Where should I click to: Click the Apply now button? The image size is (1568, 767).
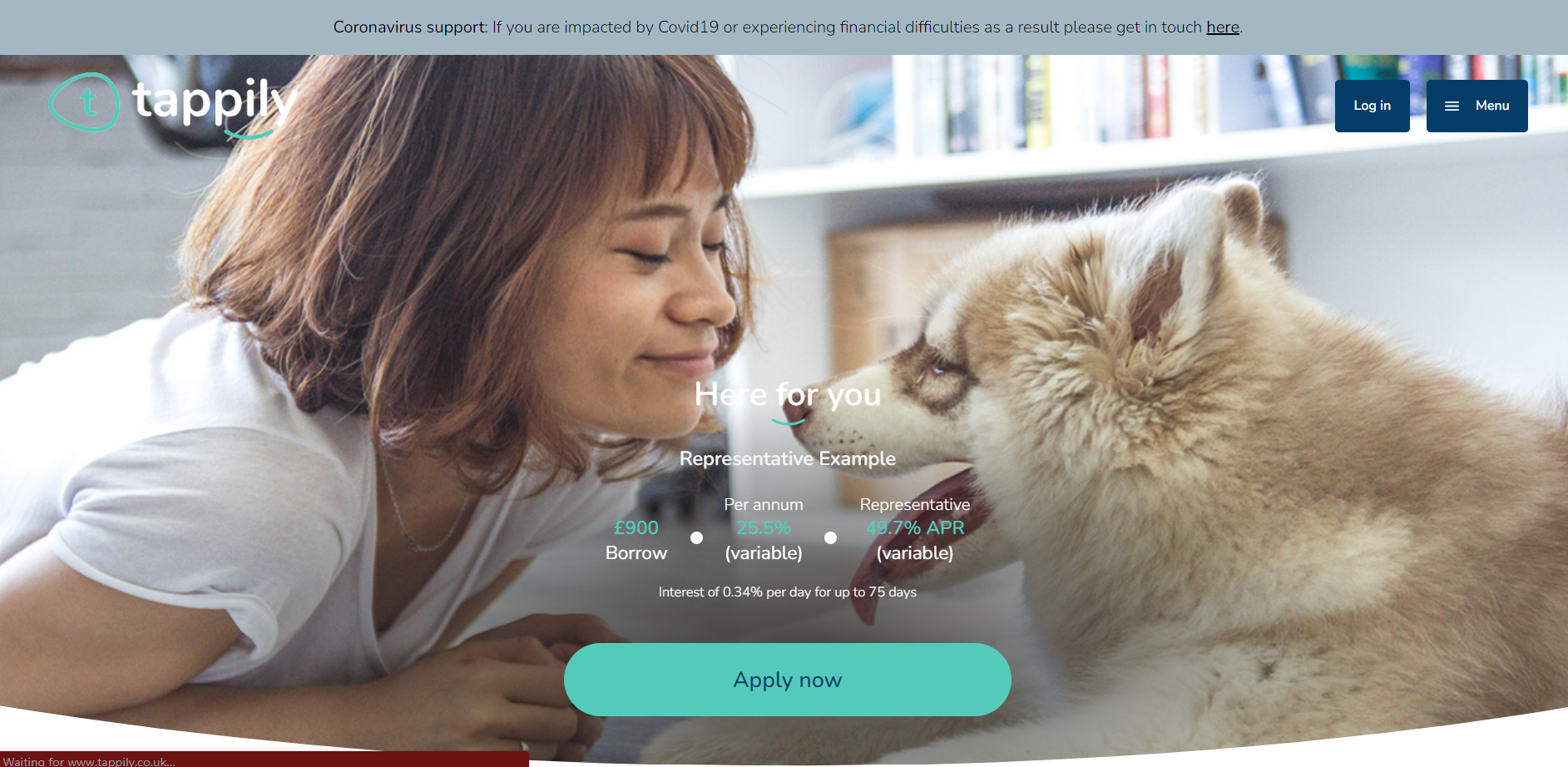[x=787, y=680]
